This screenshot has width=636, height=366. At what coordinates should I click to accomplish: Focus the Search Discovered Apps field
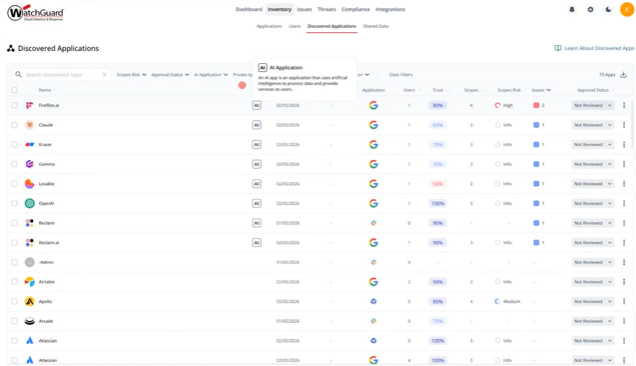pos(61,75)
